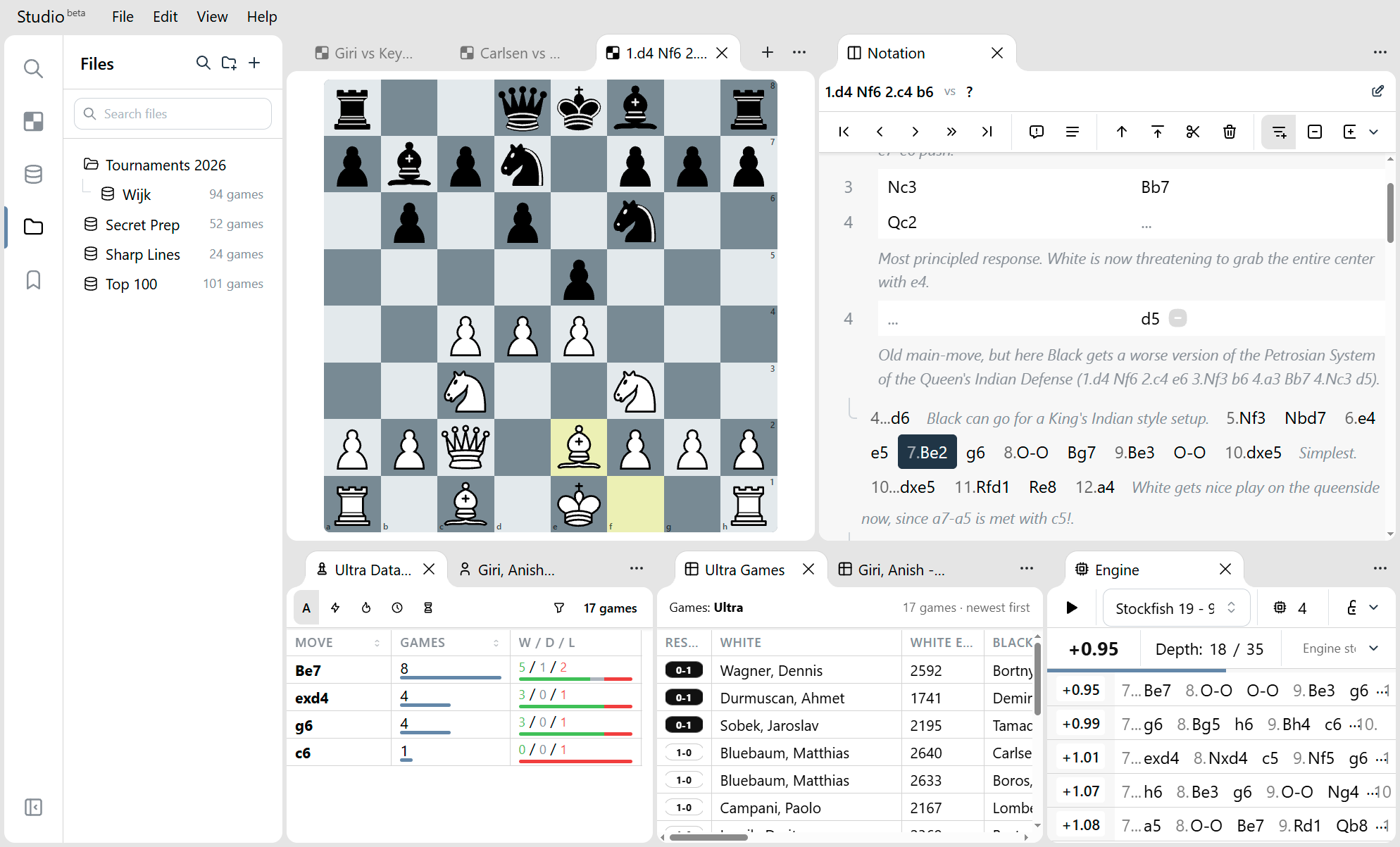Screen dimensions: 1400x847
Task: Open the board view sidebar icon
Action: [x=33, y=121]
